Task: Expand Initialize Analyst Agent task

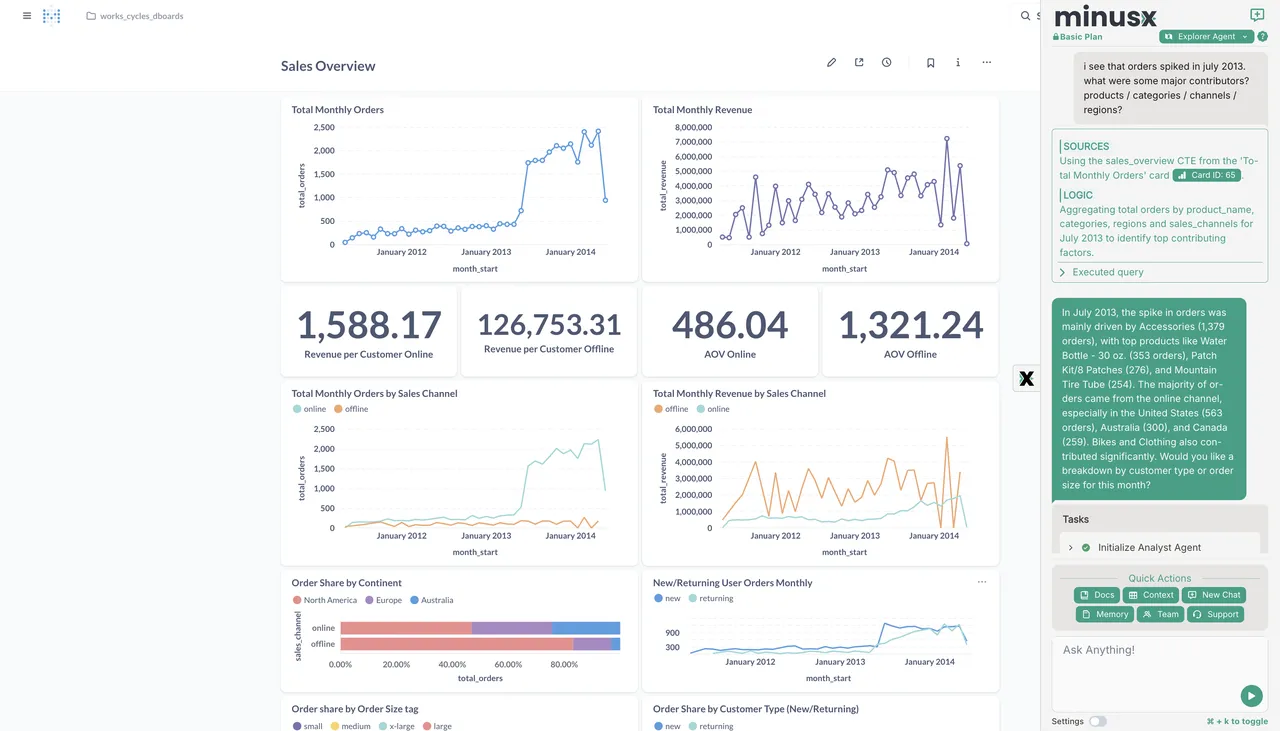Action: click(1071, 548)
